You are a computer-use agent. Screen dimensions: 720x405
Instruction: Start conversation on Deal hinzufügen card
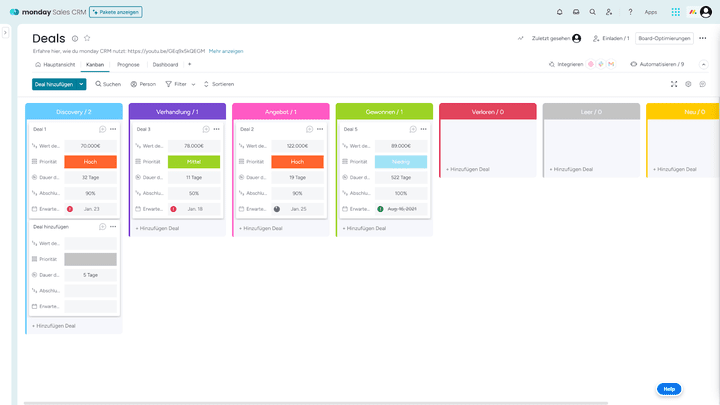[x=102, y=226]
